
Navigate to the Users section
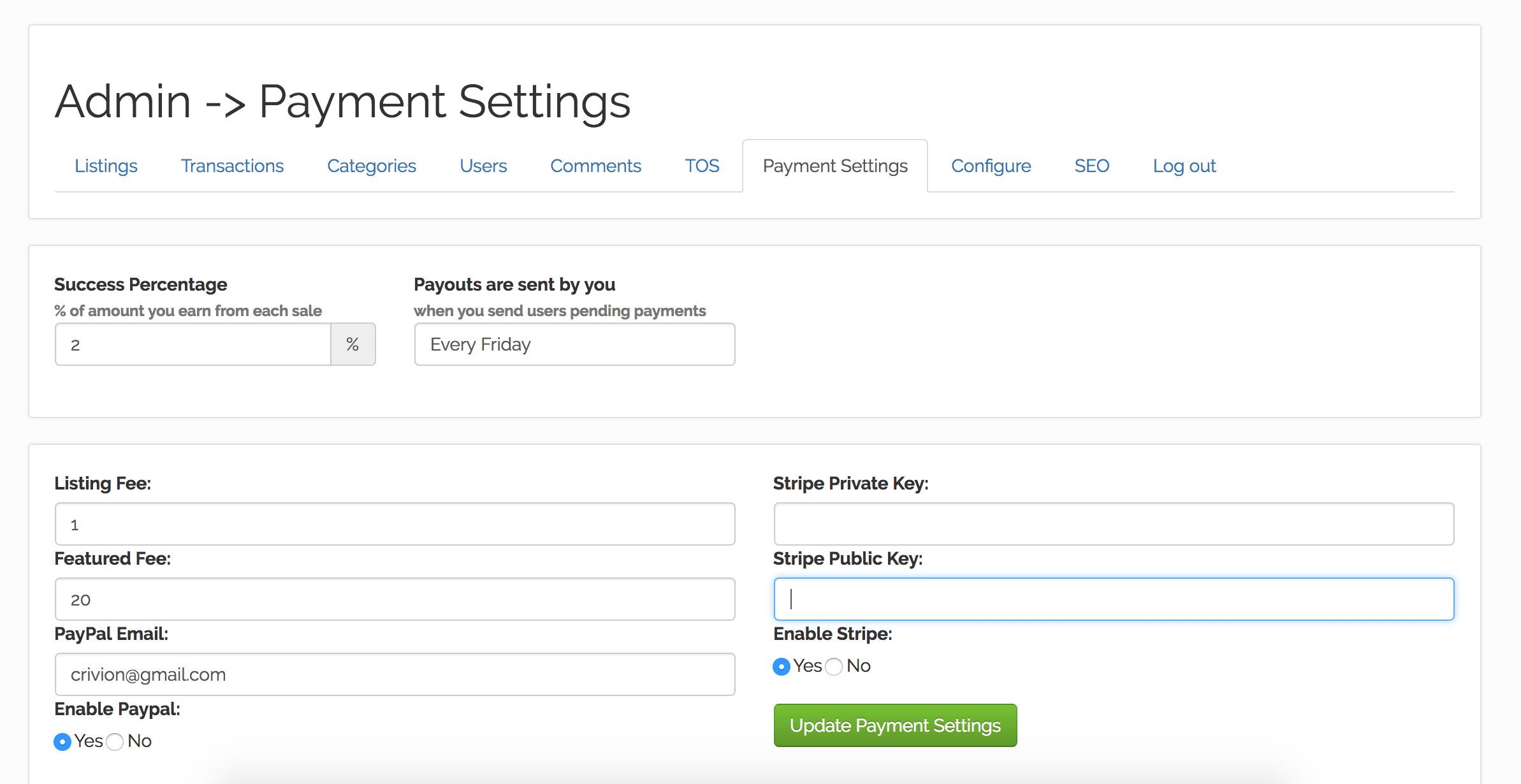(x=484, y=166)
